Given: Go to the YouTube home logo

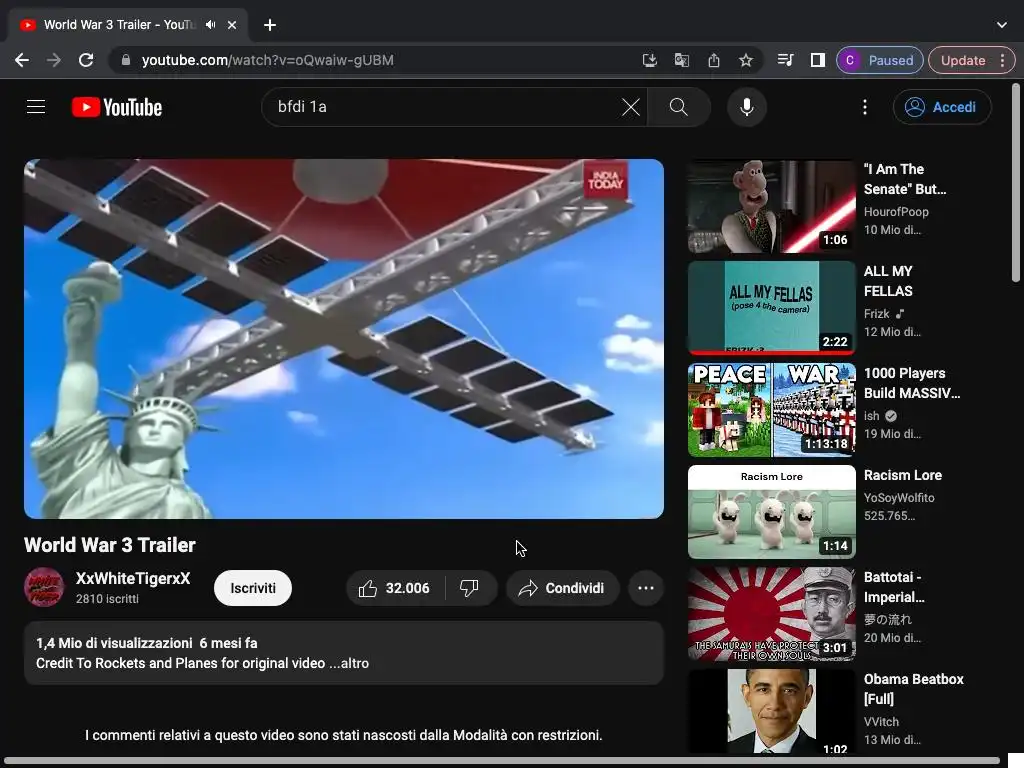Looking at the screenshot, I should tap(117, 107).
